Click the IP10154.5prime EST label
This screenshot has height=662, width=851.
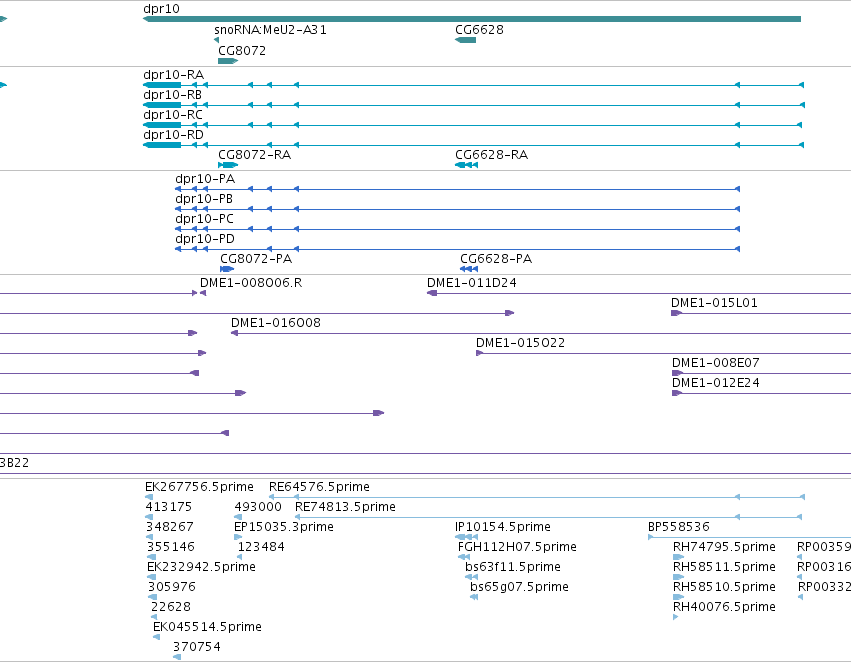[x=503, y=527]
